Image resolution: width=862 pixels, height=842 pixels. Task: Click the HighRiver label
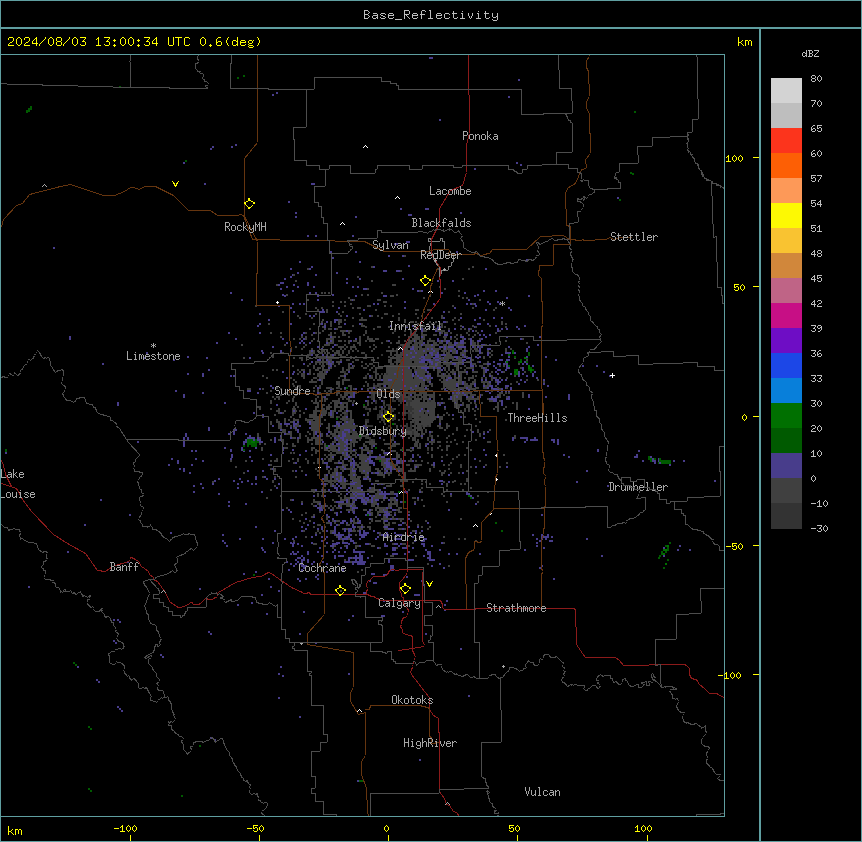click(x=430, y=743)
